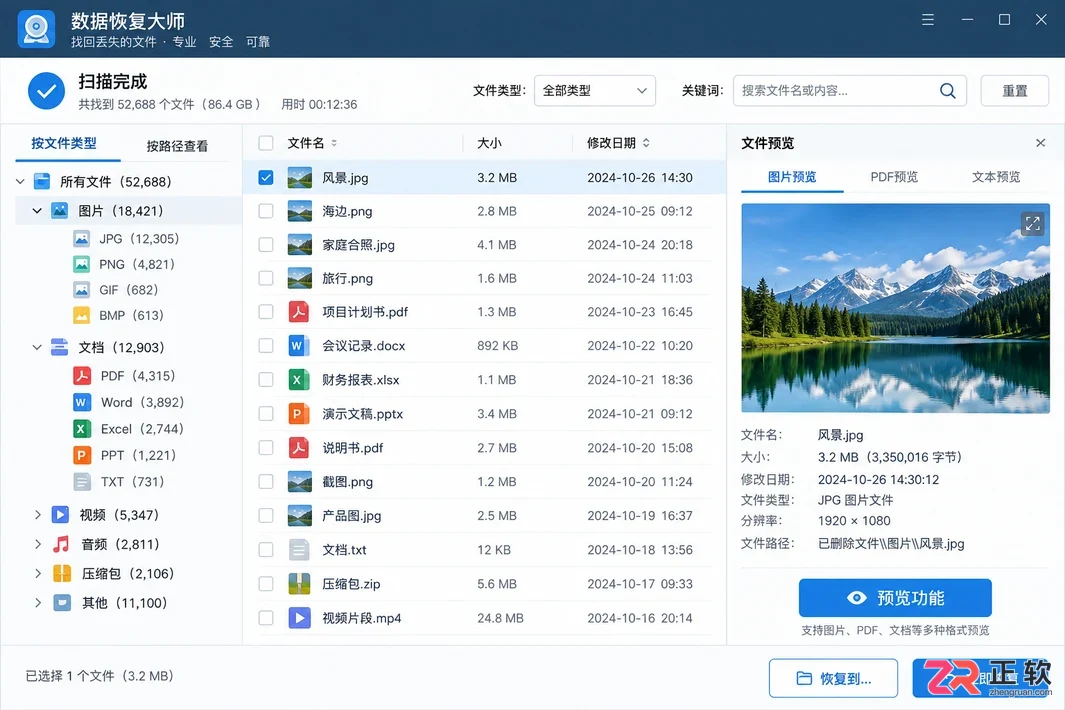Image resolution: width=1065 pixels, height=710 pixels.
Task: Click the 视频 video category icon
Action: click(x=60, y=514)
